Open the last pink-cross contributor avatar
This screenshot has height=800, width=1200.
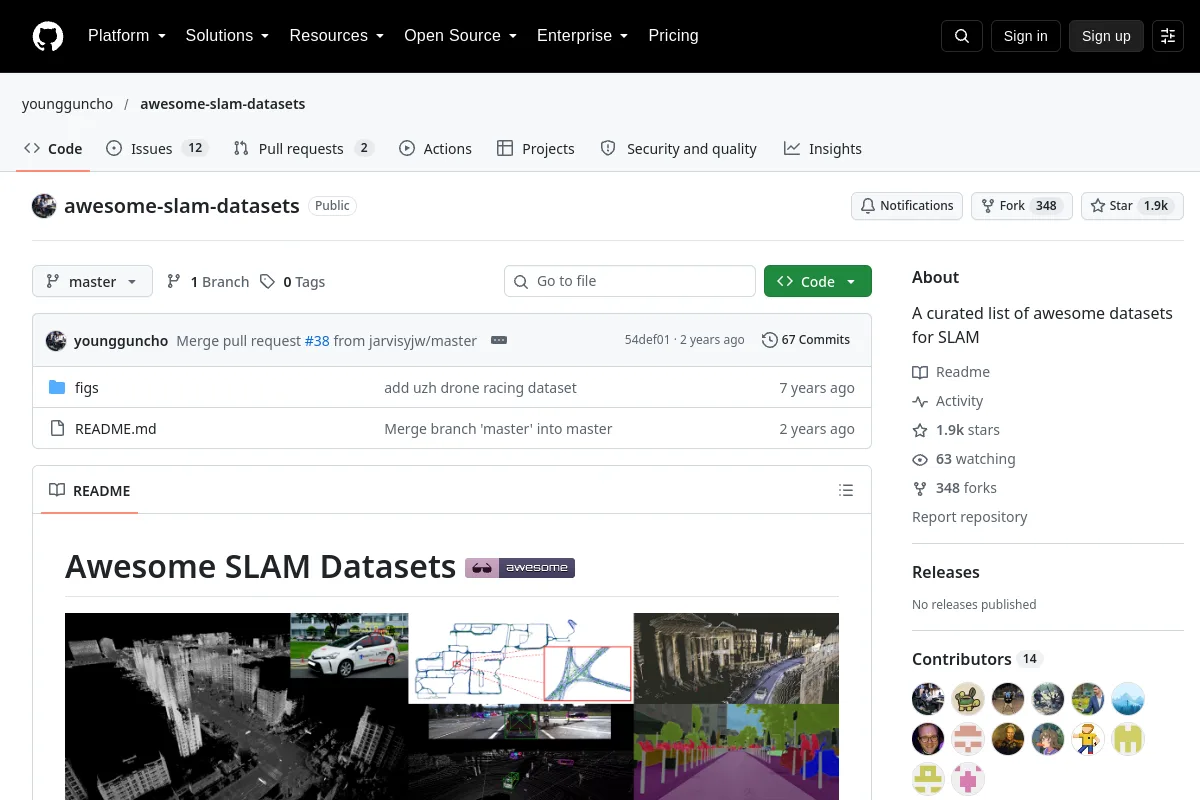tap(968, 778)
